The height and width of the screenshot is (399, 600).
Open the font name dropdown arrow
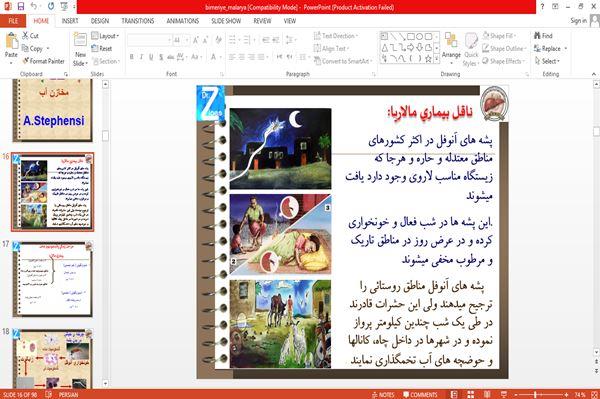[169, 40]
